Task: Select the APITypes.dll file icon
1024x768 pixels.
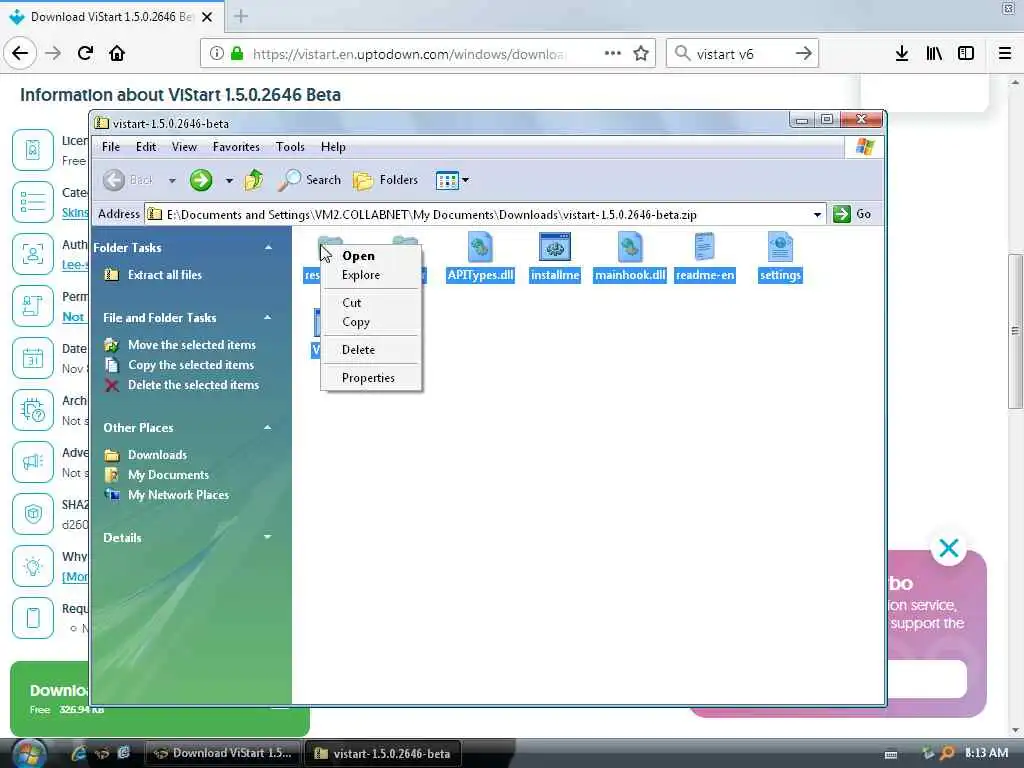Action: click(480, 248)
